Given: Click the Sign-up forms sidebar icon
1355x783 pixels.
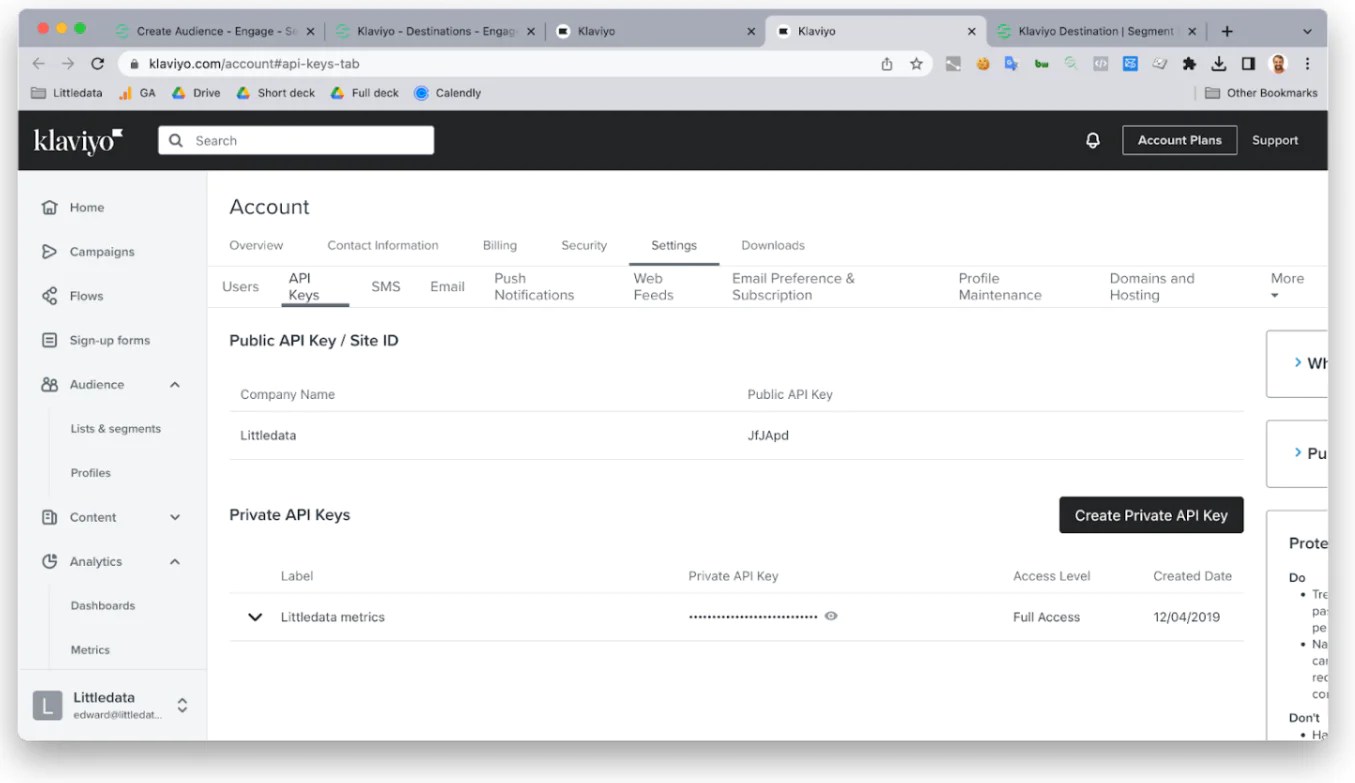Looking at the screenshot, I should click(x=49, y=340).
